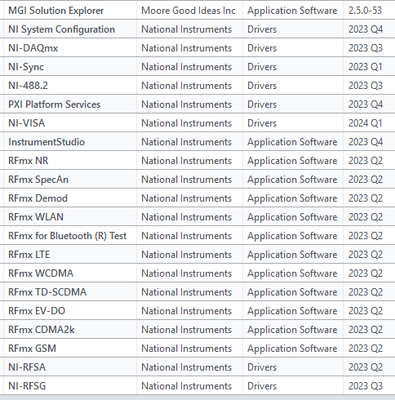Select RFmx SpecAn in the list
This screenshot has width=395, height=400.
38,179
